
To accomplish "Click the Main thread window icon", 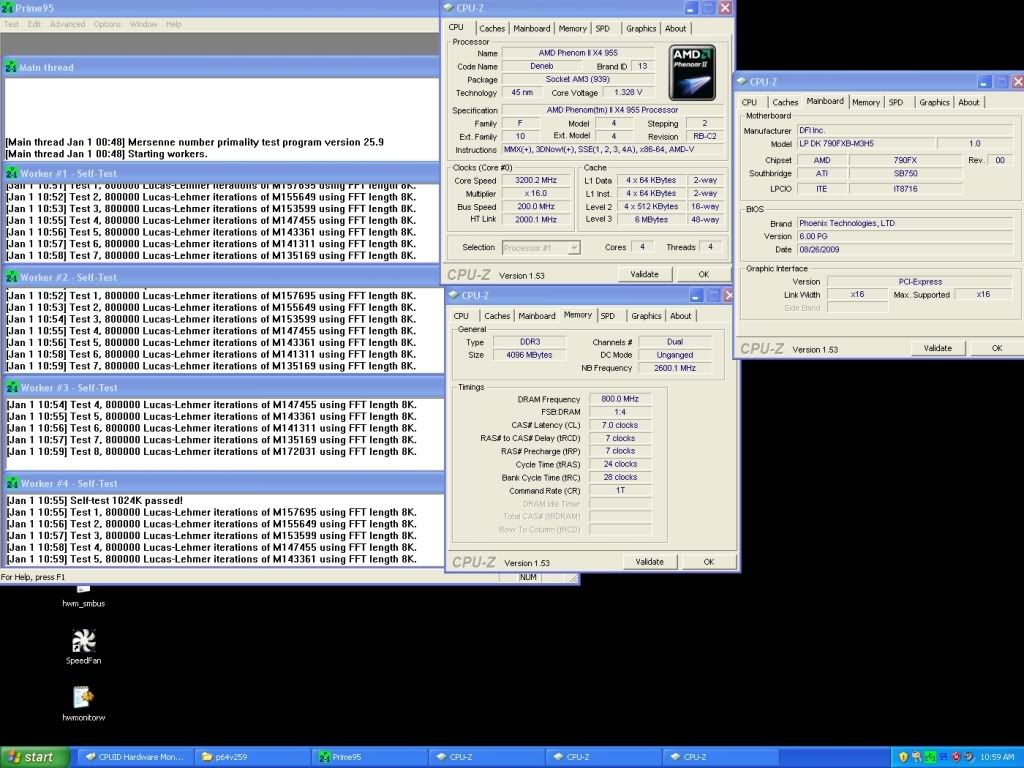I will tap(11, 67).
